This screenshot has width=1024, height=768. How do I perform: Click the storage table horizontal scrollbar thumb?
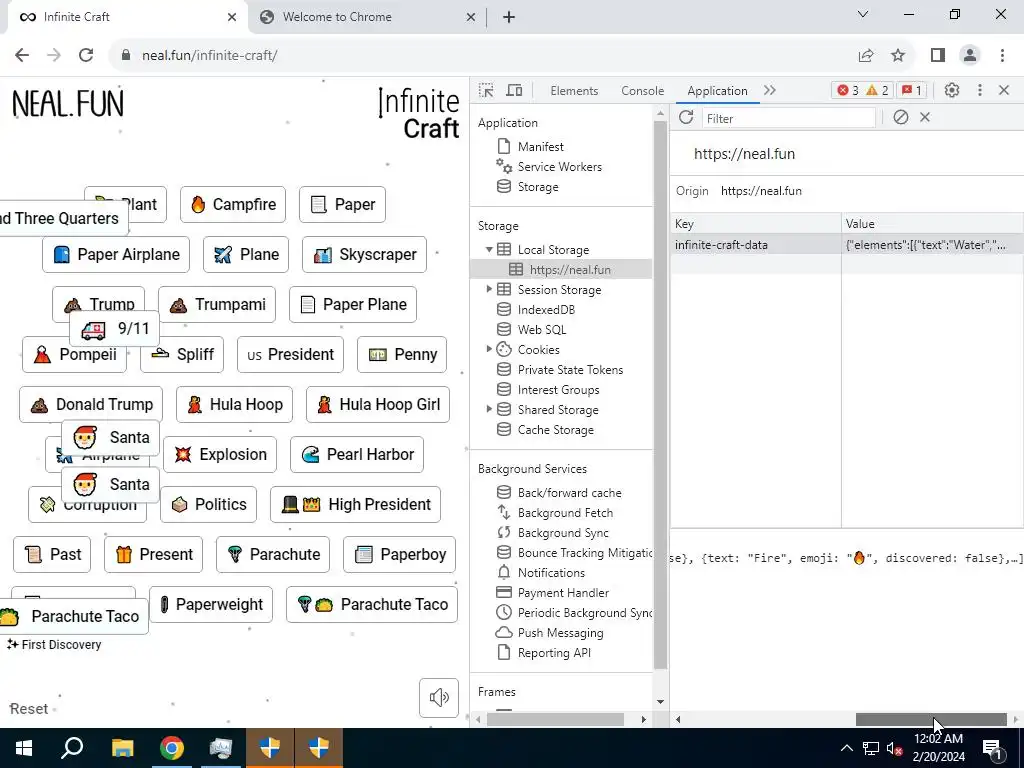(931, 719)
